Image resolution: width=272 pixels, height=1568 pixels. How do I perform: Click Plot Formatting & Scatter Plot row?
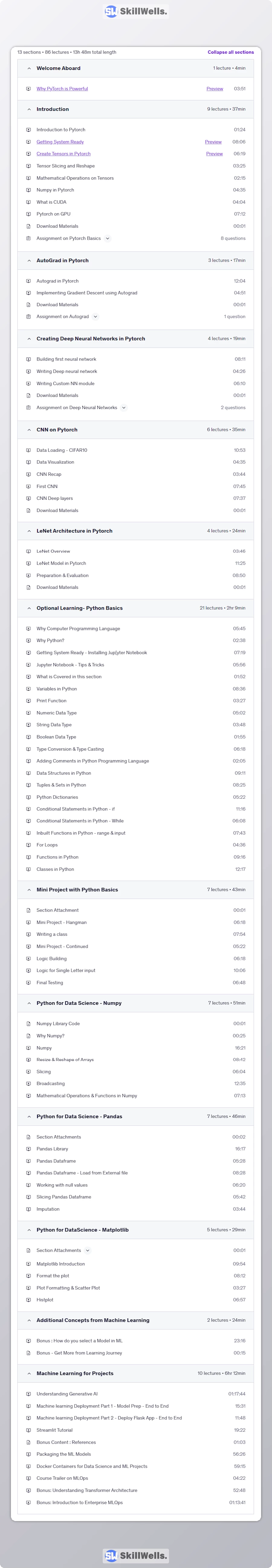coord(136,1288)
